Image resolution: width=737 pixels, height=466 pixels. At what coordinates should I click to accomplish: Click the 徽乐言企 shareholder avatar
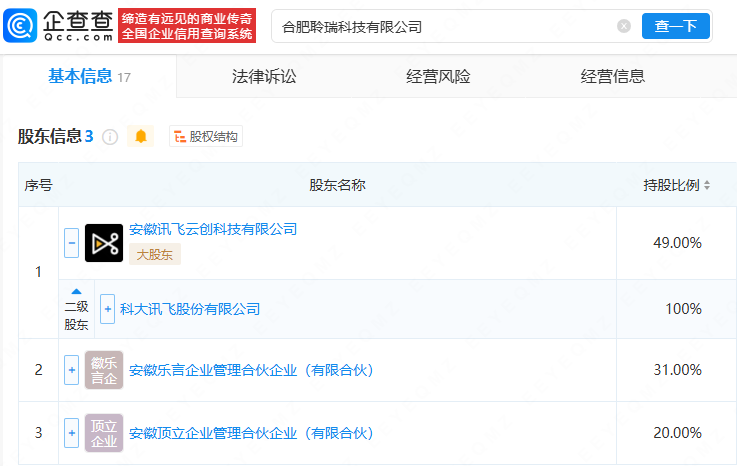[x=104, y=370]
